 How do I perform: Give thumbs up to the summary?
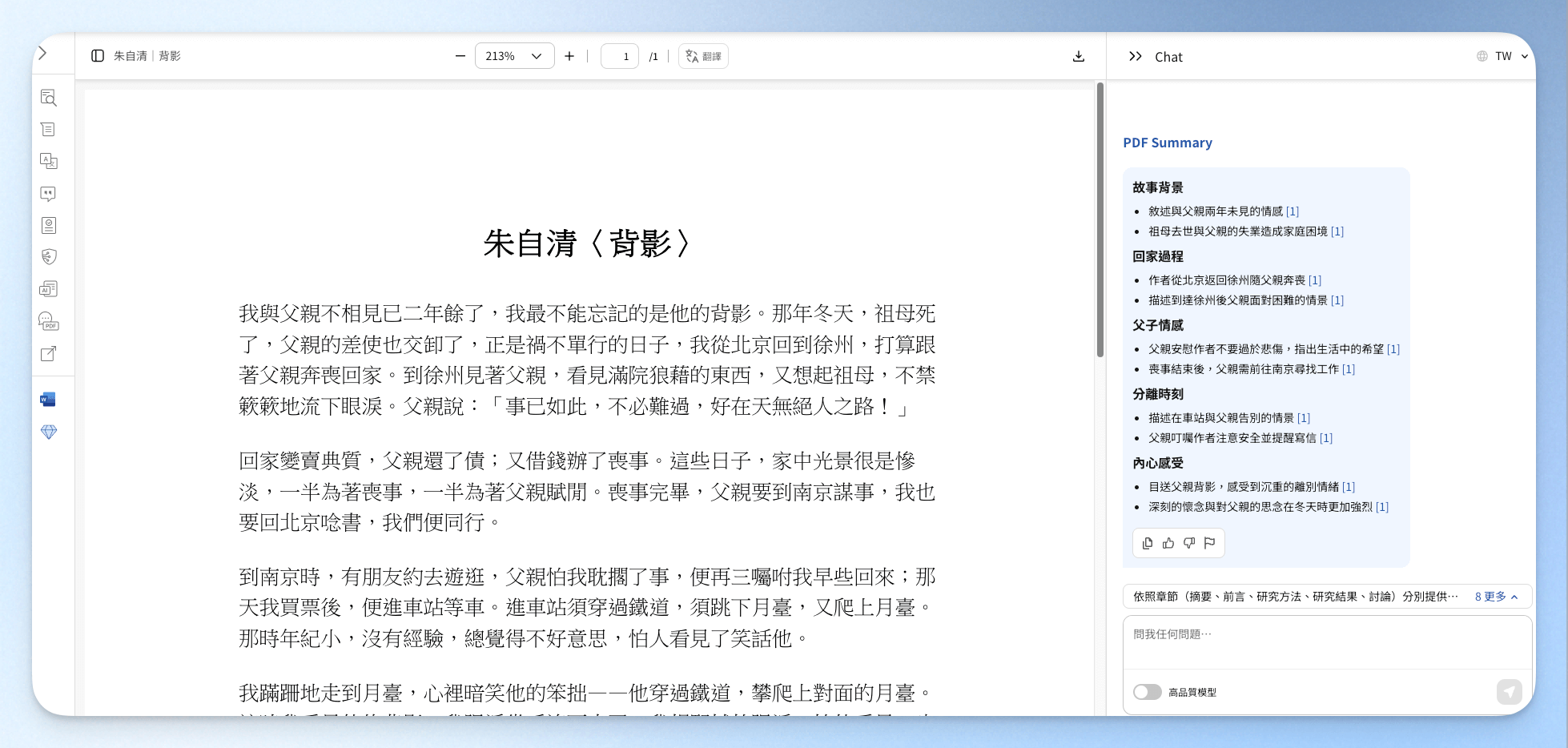[1168, 543]
